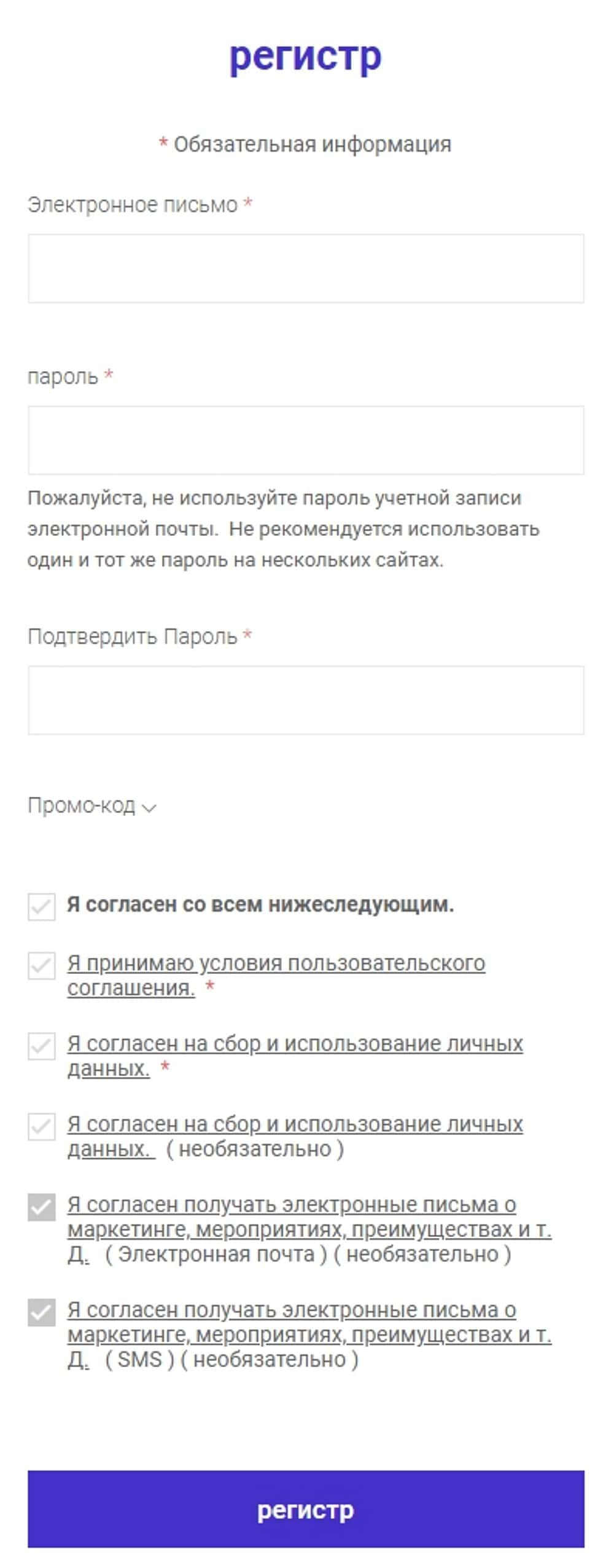Click the 'Электронное письмо' field label

133,205
